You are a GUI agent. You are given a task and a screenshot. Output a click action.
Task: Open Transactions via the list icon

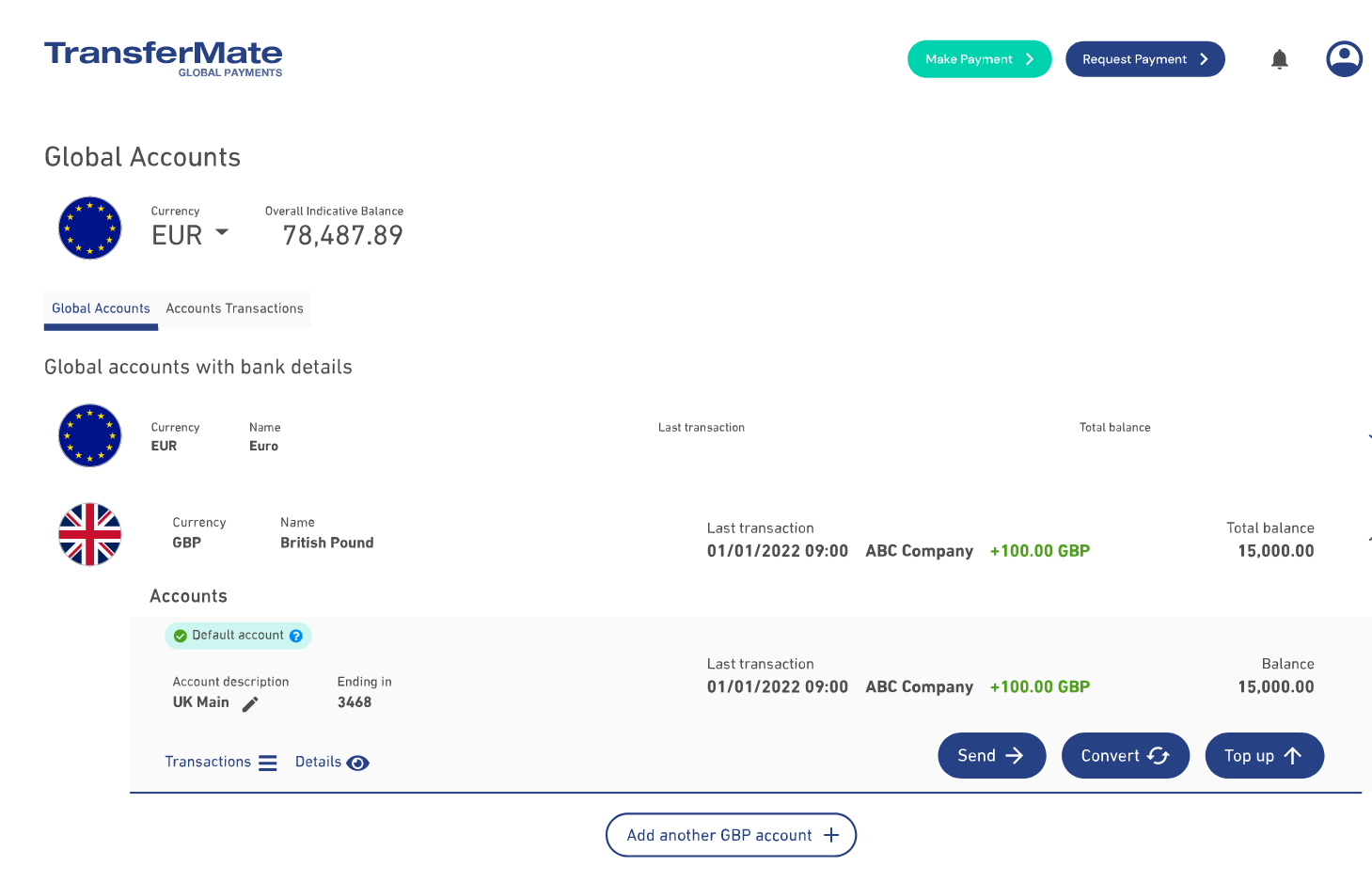point(267,763)
